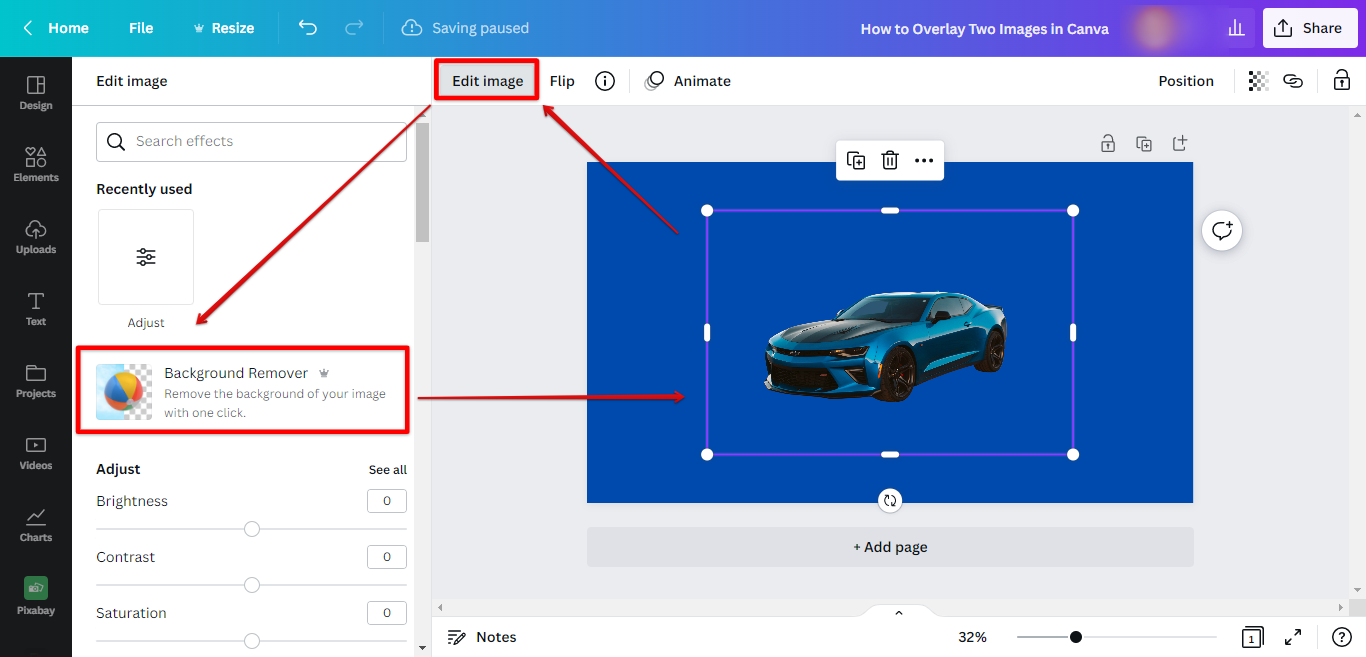Image resolution: width=1366 pixels, height=657 pixels.
Task: Switch to the Elements sidebar tab
Action: (36, 165)
